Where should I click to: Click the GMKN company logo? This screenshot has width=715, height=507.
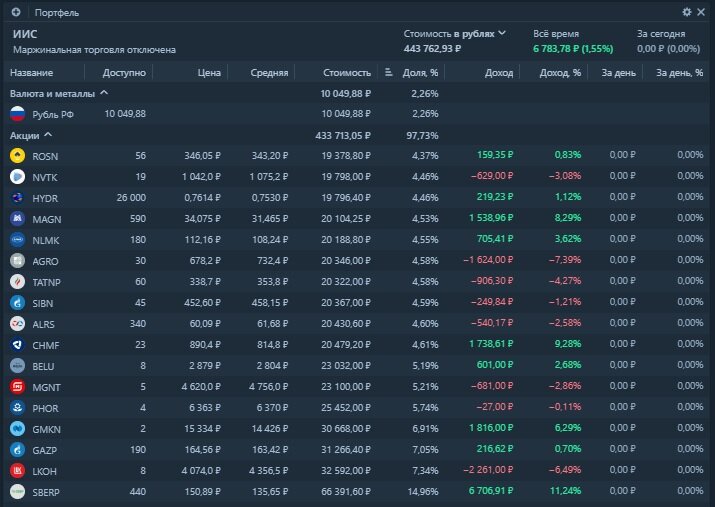17,429
